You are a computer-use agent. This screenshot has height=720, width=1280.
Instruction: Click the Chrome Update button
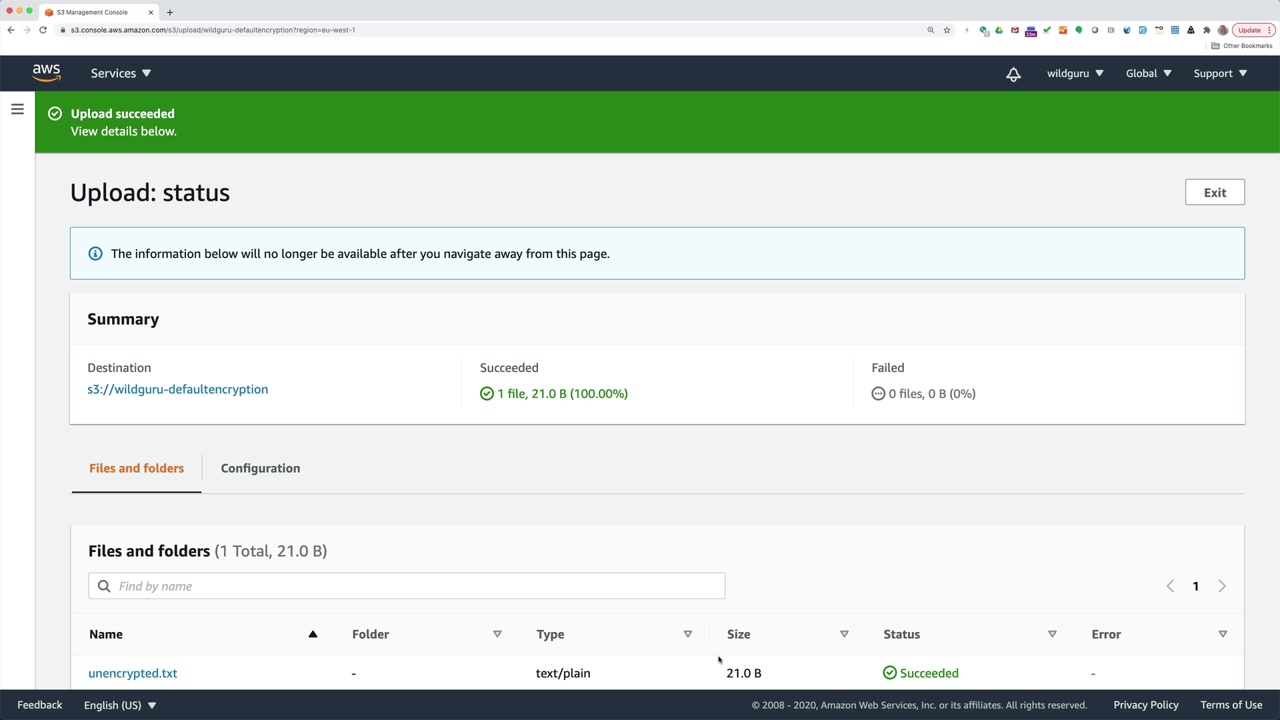pyautogui.click(x=1253, y=30)
